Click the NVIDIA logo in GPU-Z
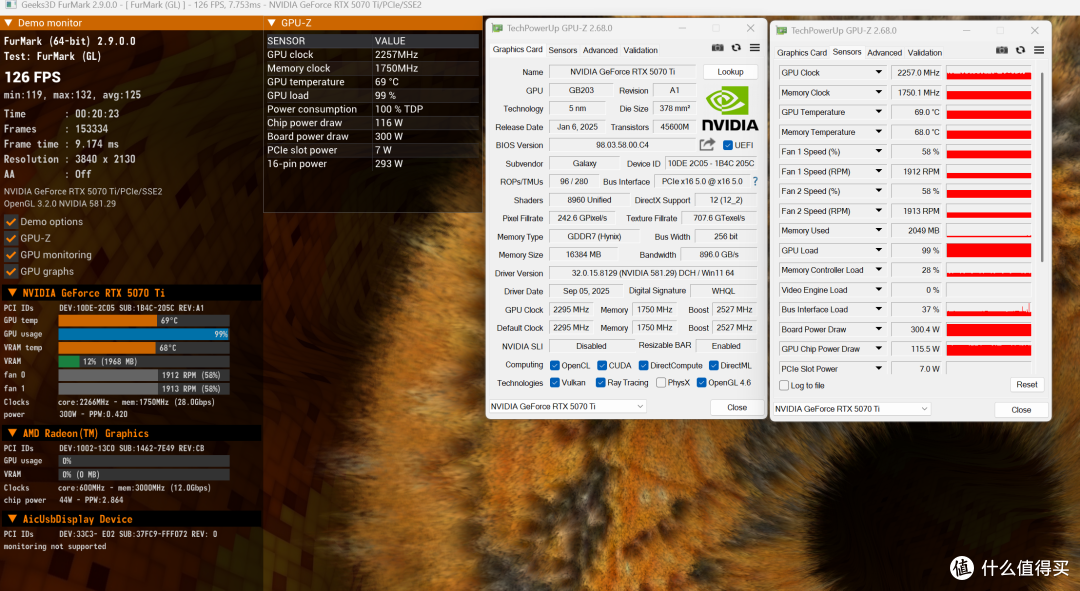Screen dimensions: 1080x591 point(729,109)
